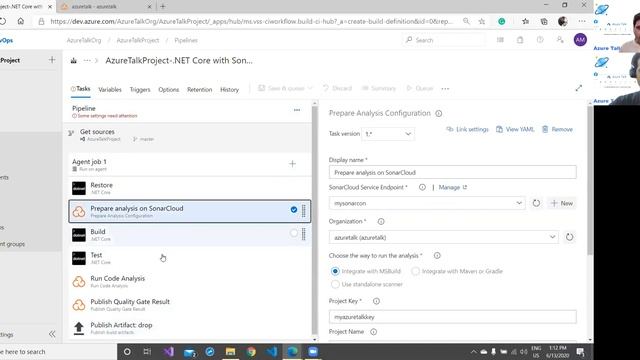The height and width of the screenshot is (360, 640).
Task: Select the Restore task row
Action: pos(190,188)
